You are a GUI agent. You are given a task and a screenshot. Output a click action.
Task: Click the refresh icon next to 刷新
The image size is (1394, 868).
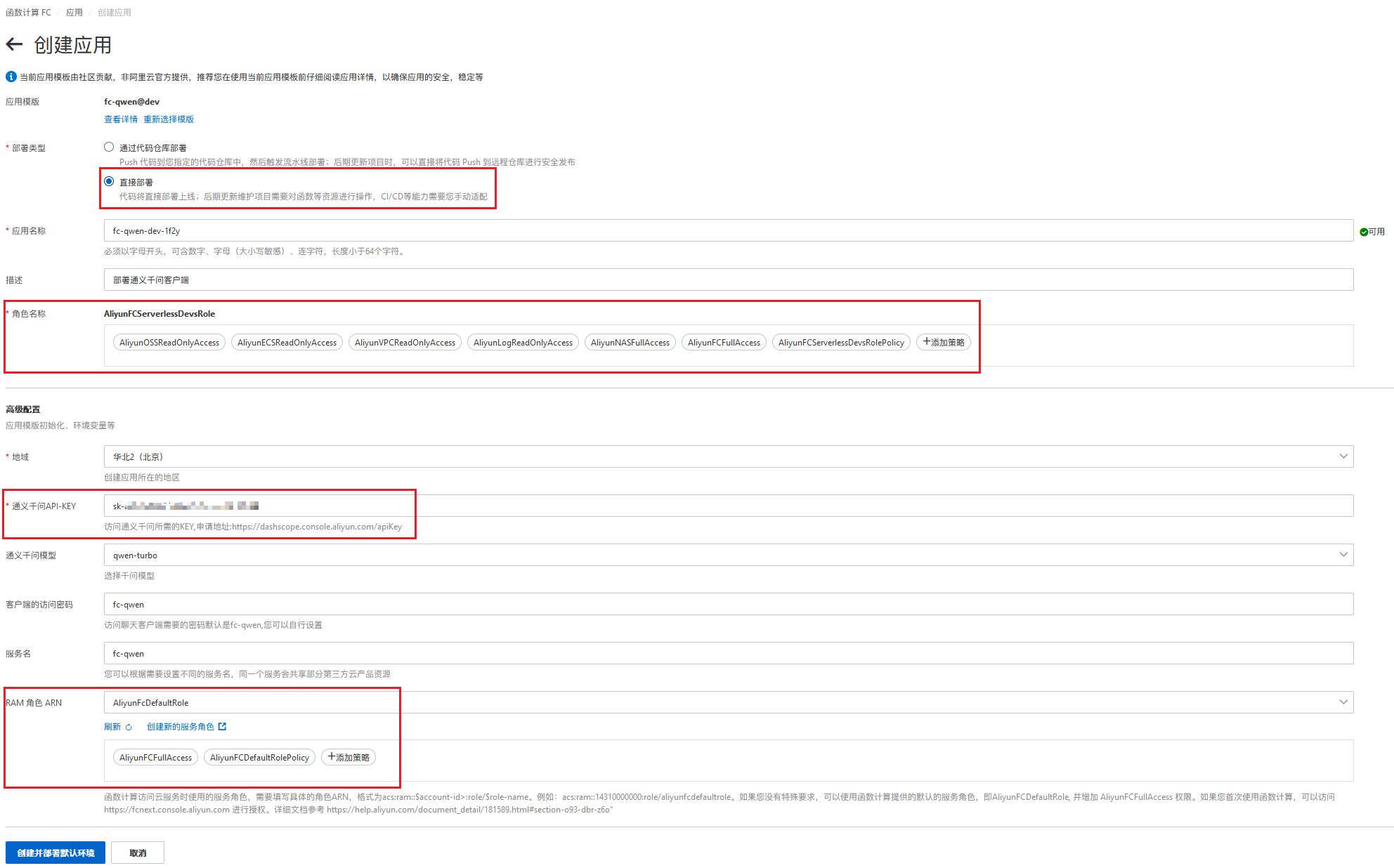tap(129, 728)
